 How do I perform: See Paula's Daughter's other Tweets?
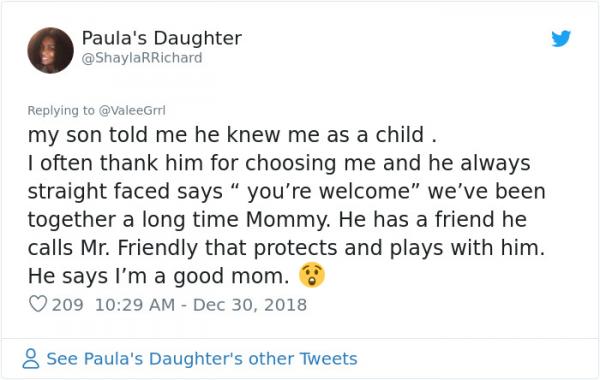pyautogui.click(x=202, y=359)
